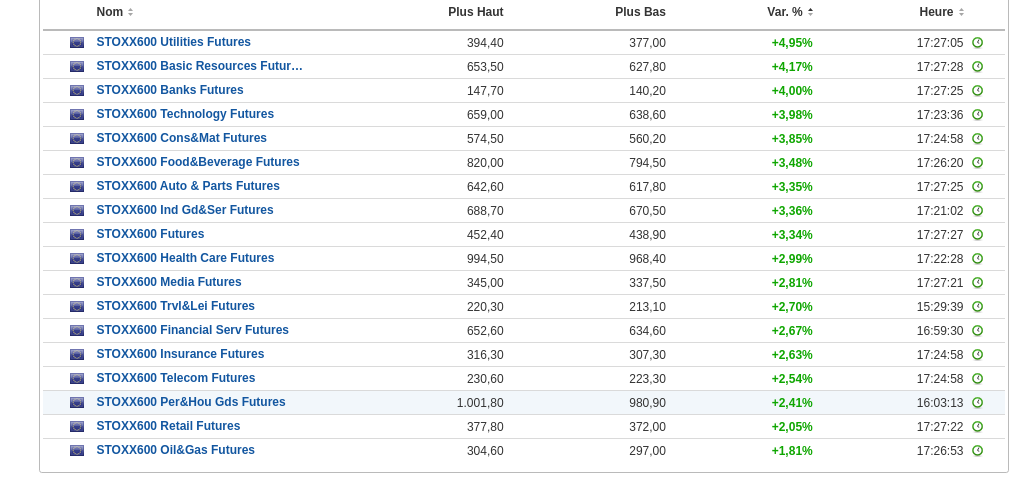Open the STOXX600 Basic Resources Futures link

[x=199, y=67]
